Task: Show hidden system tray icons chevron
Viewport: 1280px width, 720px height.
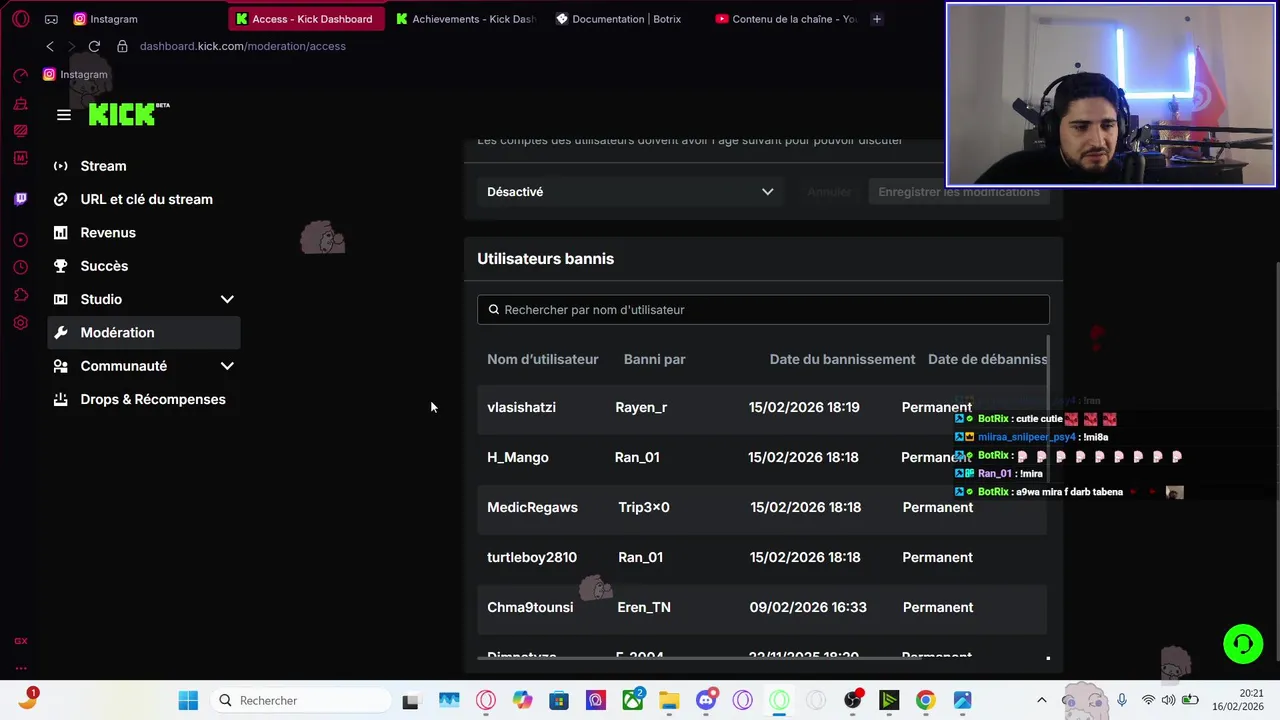Action: (x=1041, y=700)
